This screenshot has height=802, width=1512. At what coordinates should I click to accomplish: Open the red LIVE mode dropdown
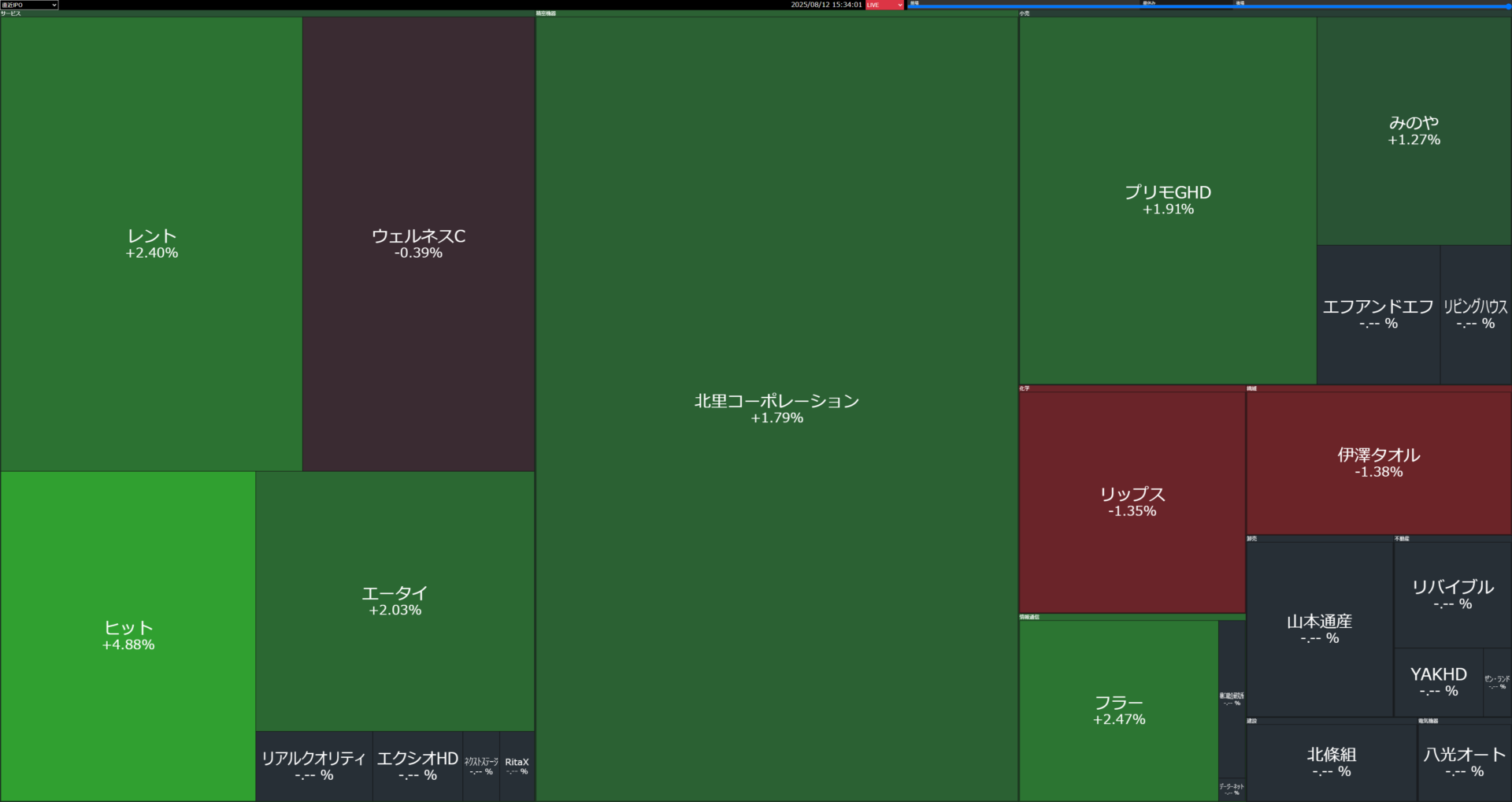(x=884, y=5)
